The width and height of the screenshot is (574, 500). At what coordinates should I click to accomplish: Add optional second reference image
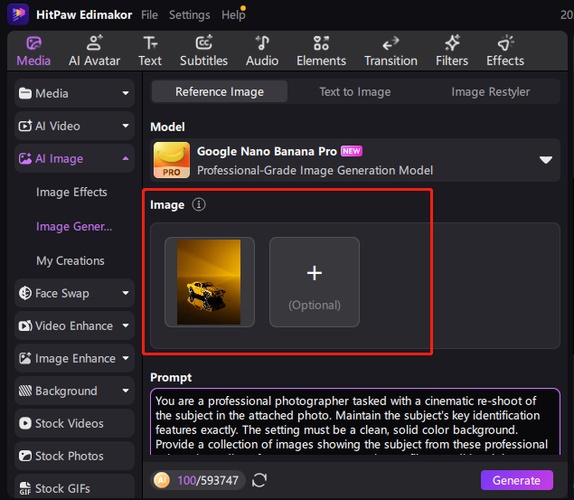coord(314,282)
